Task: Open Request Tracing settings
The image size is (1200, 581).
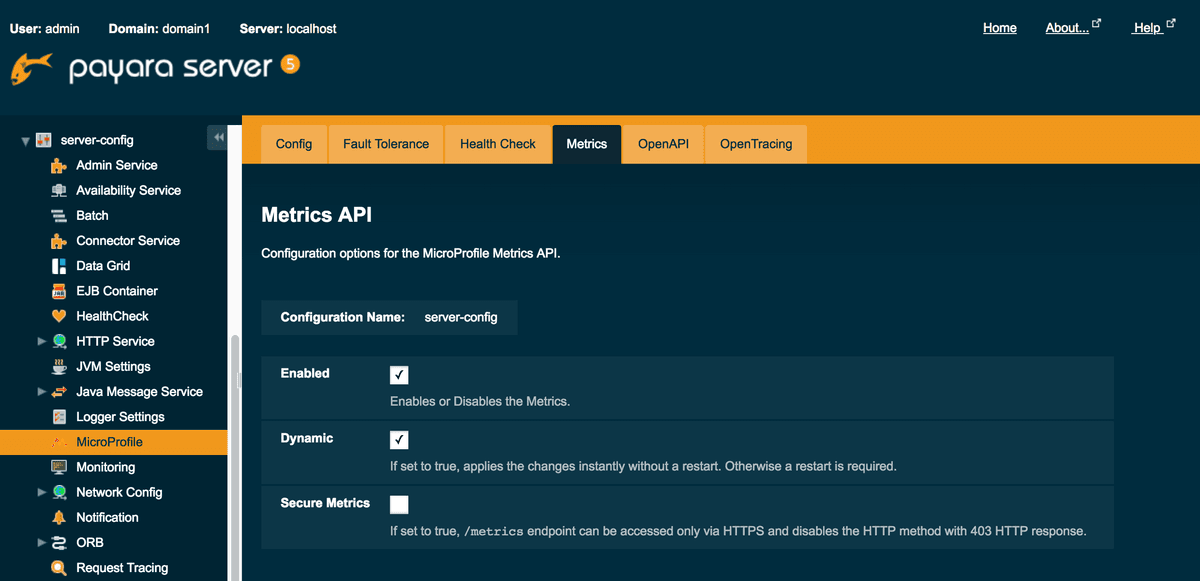Action: (x=123, y=568)
